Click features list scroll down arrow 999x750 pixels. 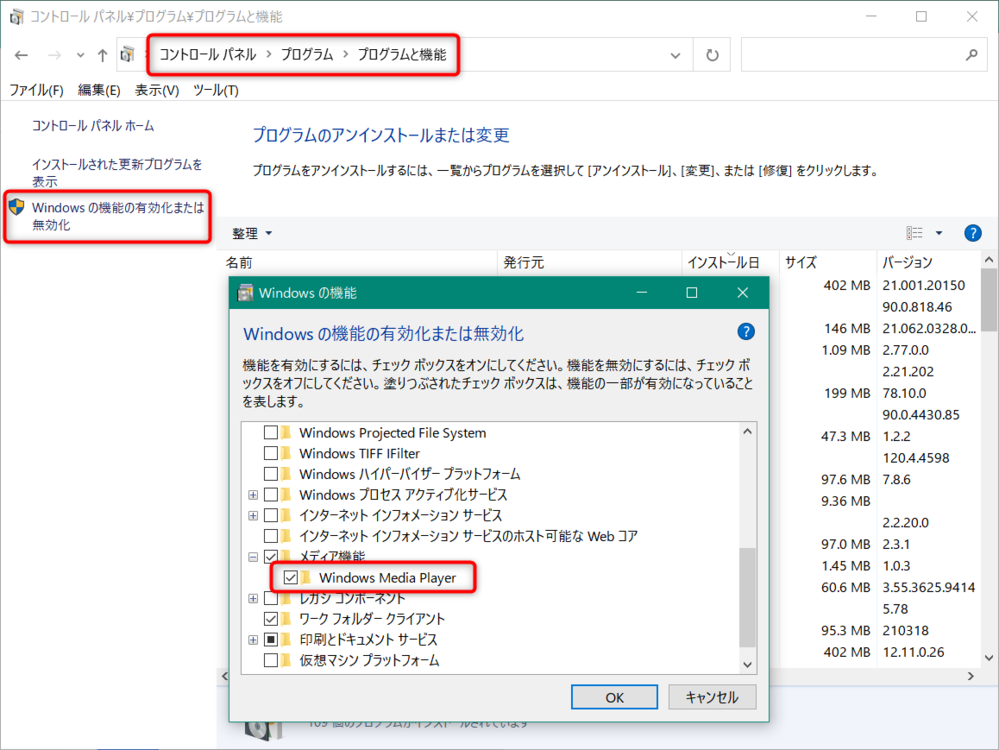click(747, 664)
